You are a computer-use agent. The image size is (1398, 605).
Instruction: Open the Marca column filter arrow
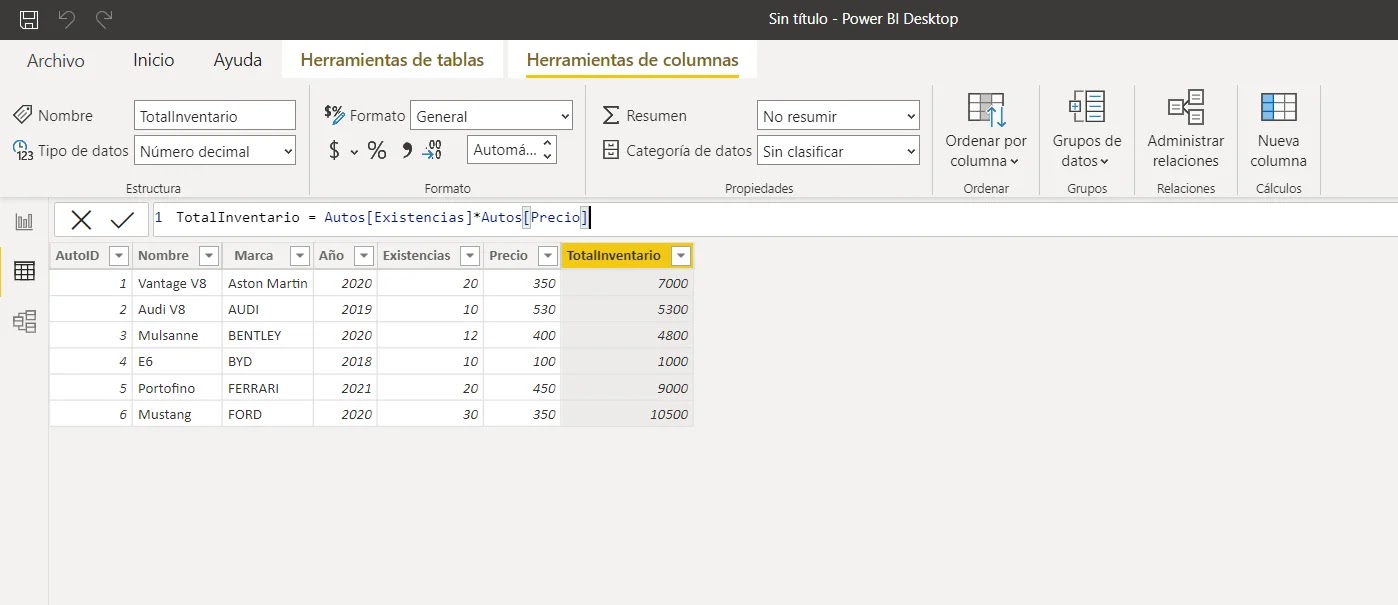pyautogui.click(x=300, y=256)
